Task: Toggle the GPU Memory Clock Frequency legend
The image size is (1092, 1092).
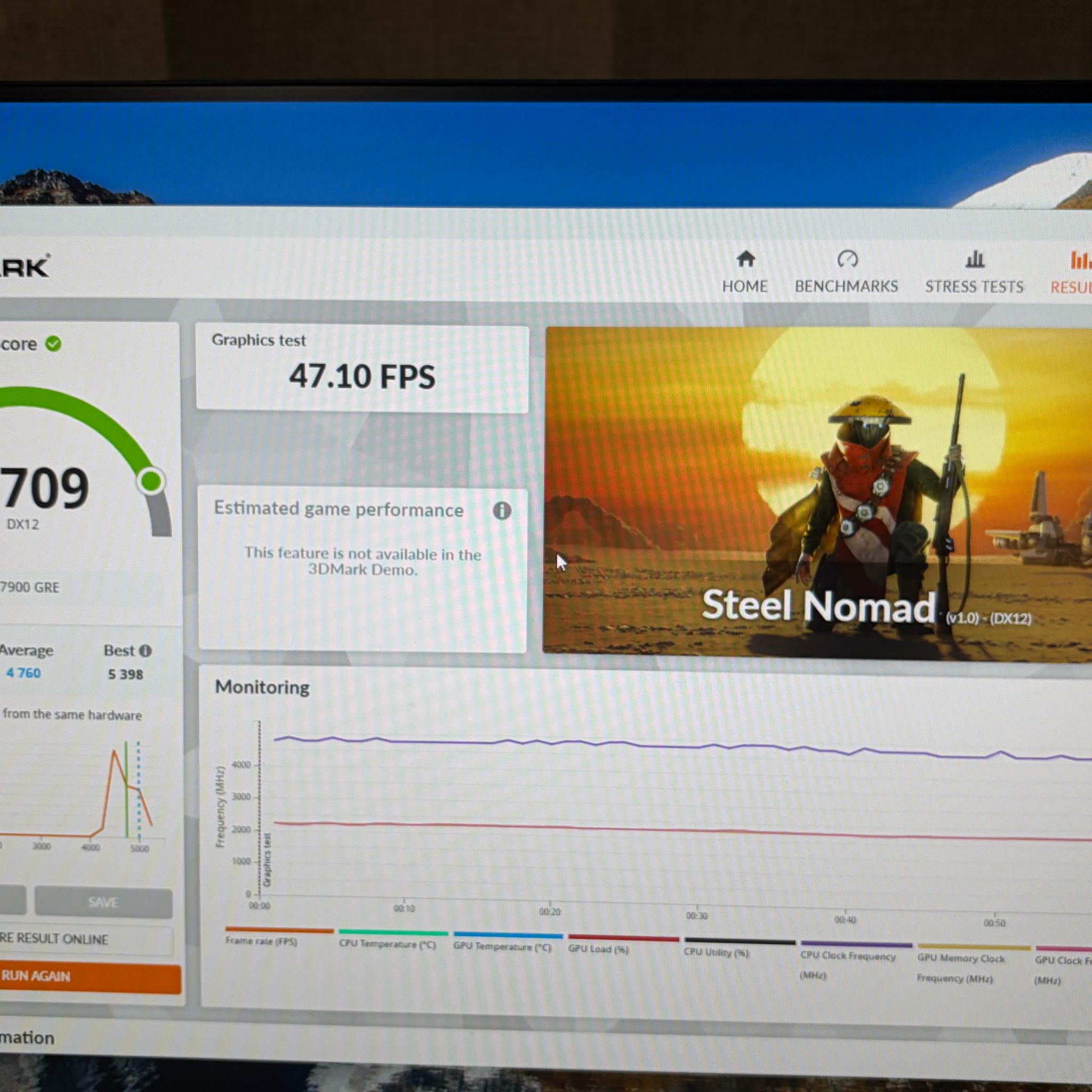Action: (973, 963)
